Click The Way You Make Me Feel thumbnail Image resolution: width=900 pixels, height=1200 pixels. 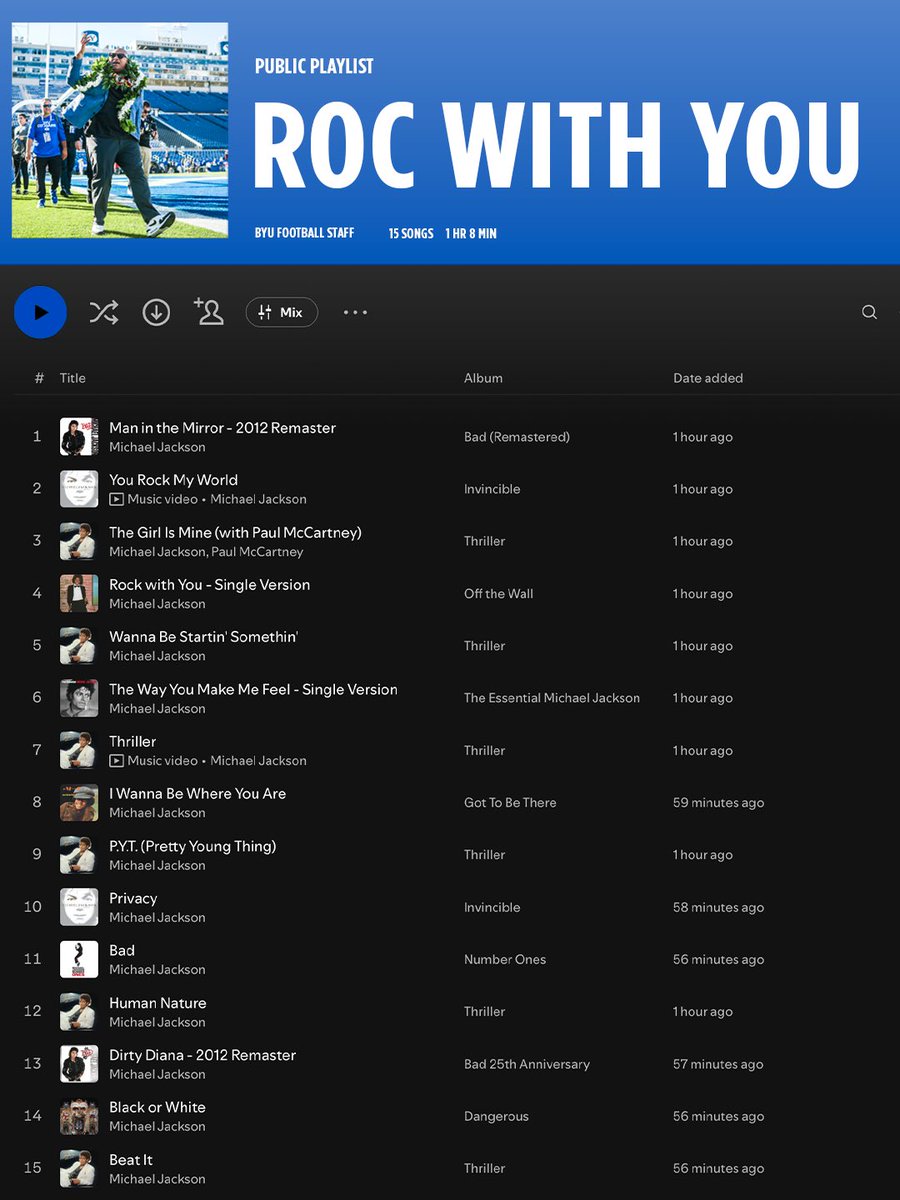[x=79, y=698]
